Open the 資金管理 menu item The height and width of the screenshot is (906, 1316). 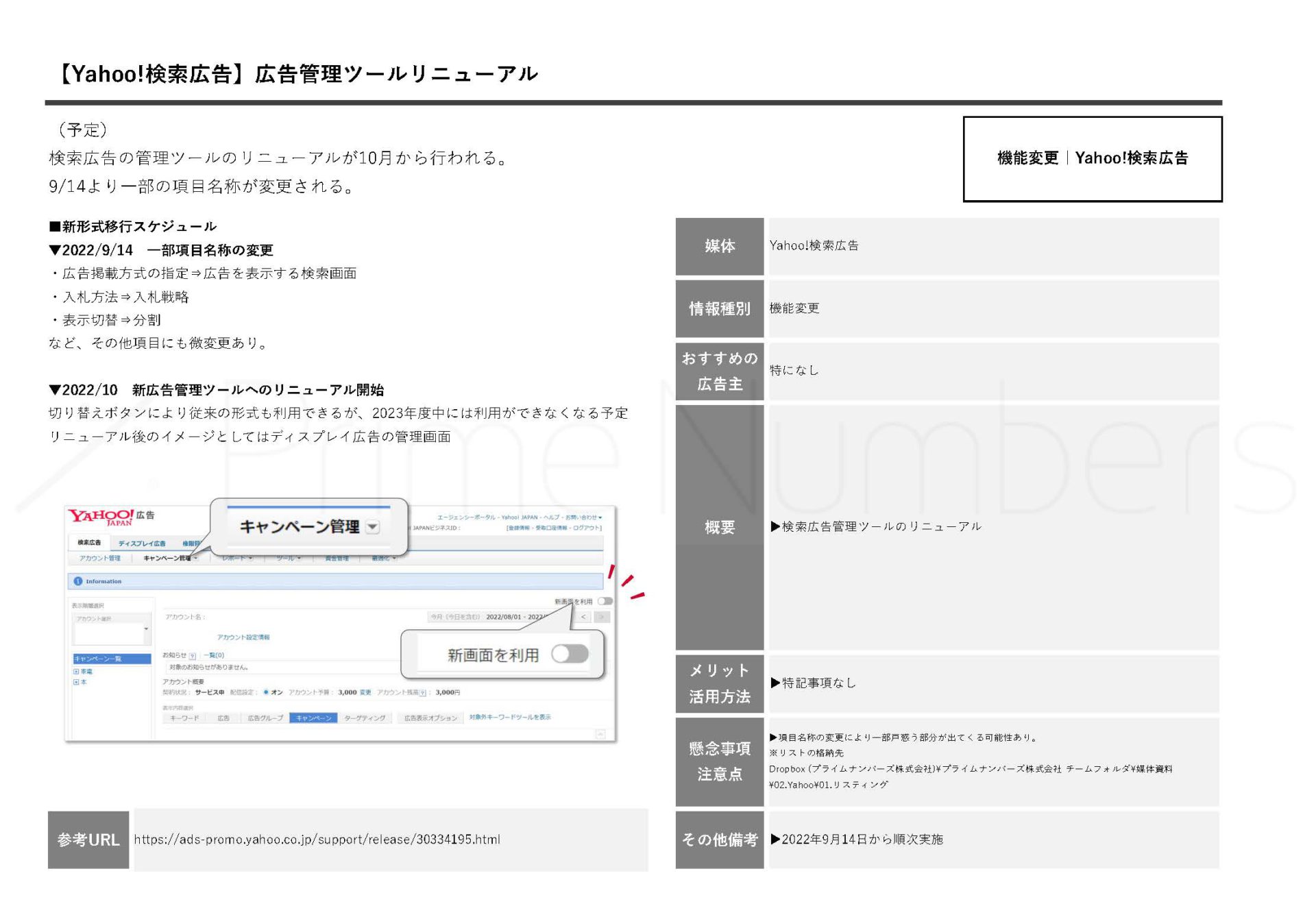pos(337,558)
